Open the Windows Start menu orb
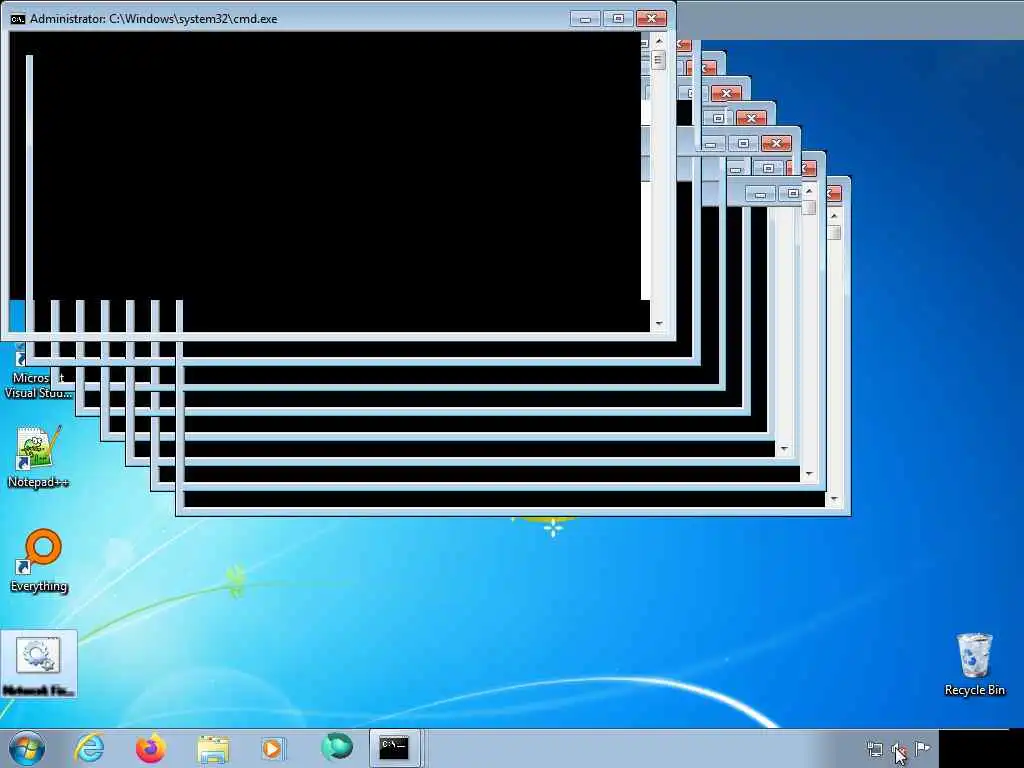This screenshot has height=768, width=1024. [27, 749]
